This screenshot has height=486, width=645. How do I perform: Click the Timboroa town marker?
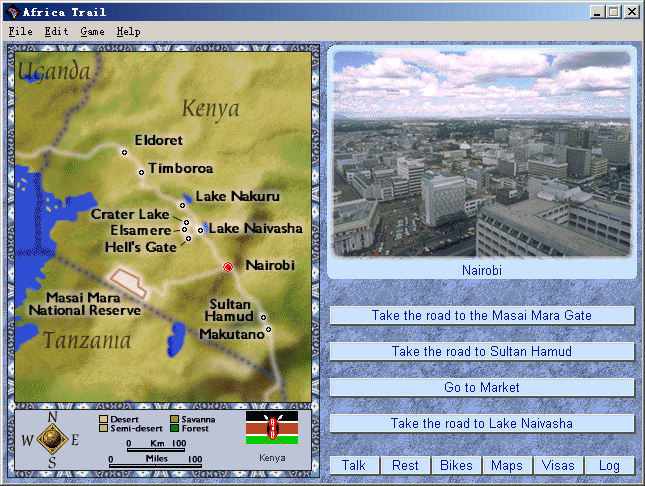tap(141, 172)
